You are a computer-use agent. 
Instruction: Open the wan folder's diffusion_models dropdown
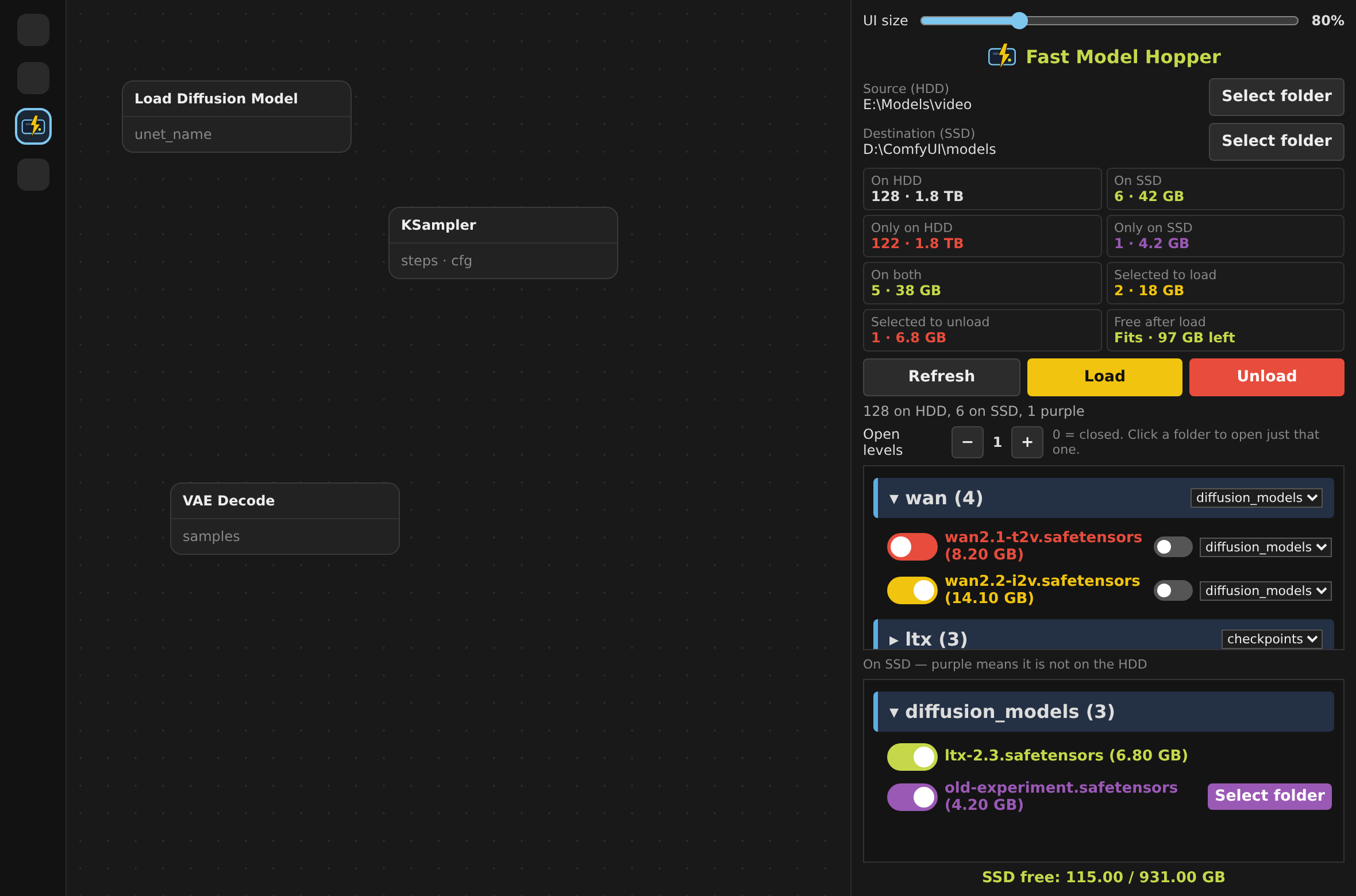[1256, 498]
